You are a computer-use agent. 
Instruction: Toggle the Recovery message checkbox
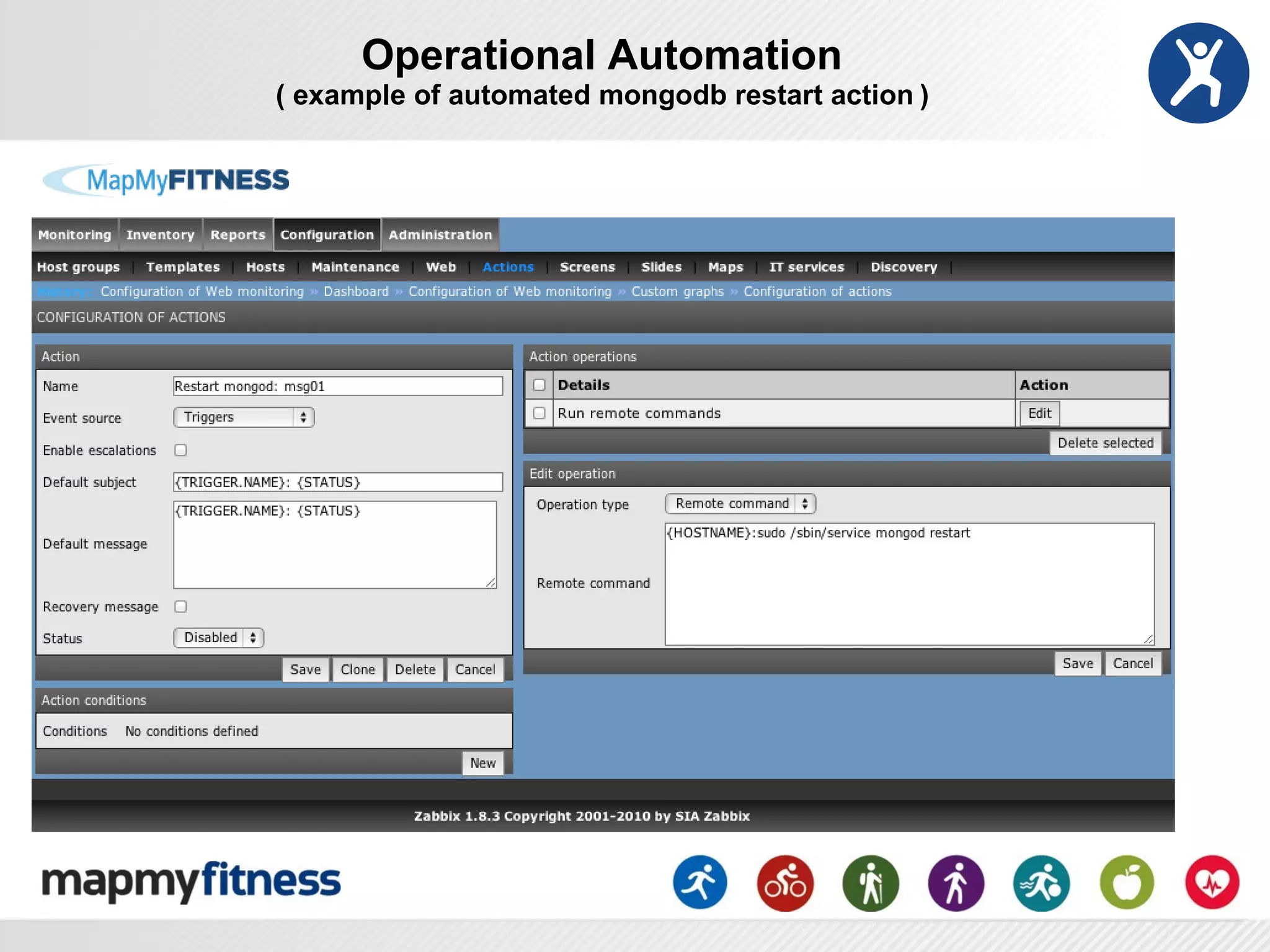pyautogui.click(x=180, y=606)
